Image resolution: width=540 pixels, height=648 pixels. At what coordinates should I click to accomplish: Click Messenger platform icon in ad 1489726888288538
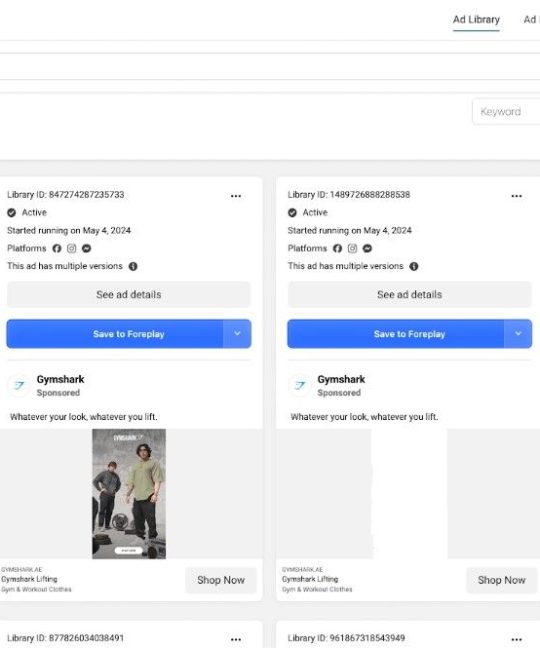coord(367,248)
